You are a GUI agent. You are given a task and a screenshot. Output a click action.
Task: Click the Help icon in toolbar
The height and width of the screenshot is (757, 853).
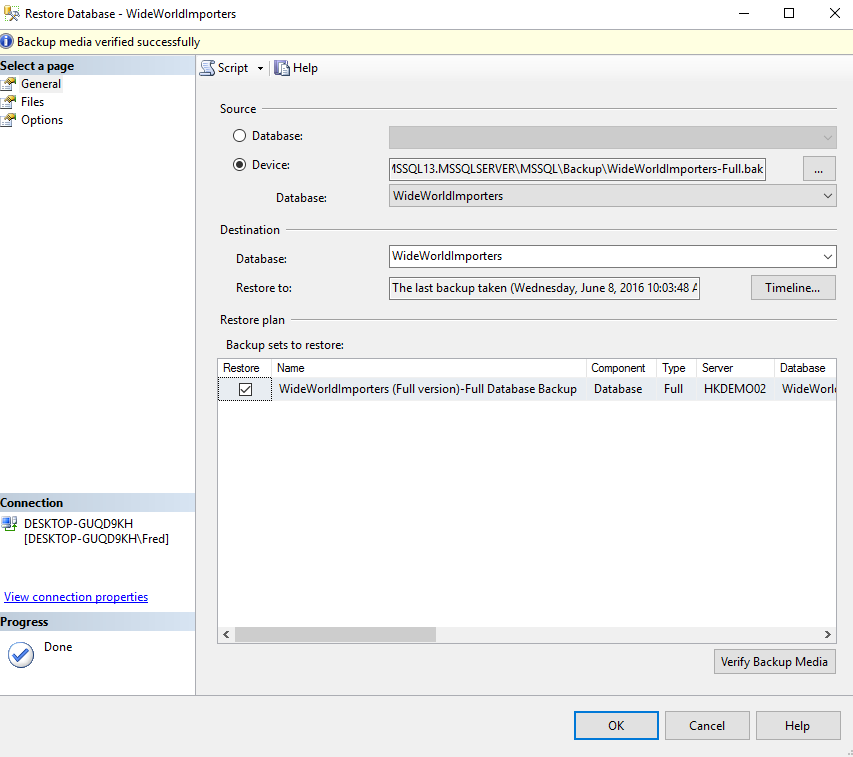pyautogui.click(x=282, y=68)
